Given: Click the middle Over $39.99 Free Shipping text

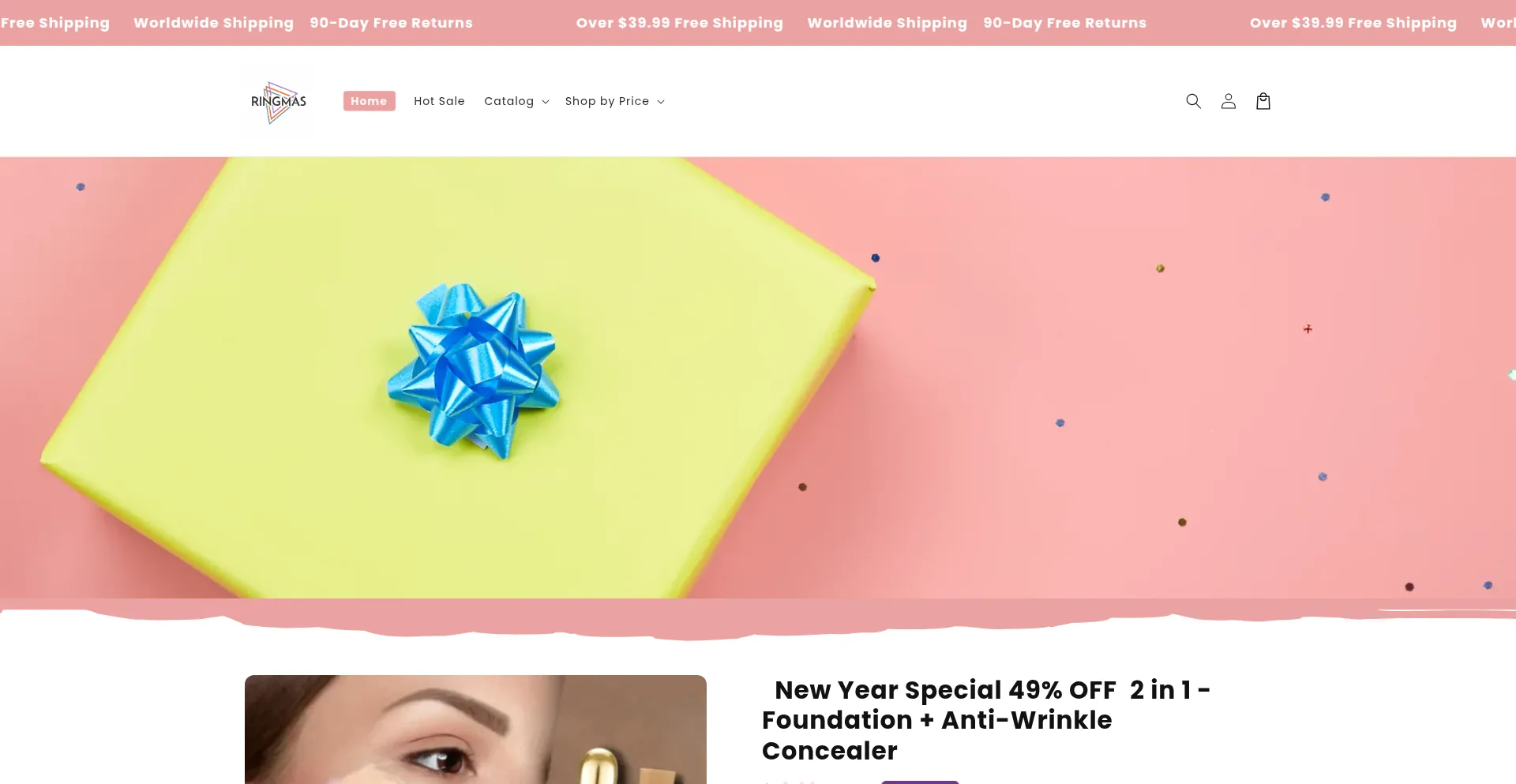Looking at the screenshot, I should click(x=679, y=23).
